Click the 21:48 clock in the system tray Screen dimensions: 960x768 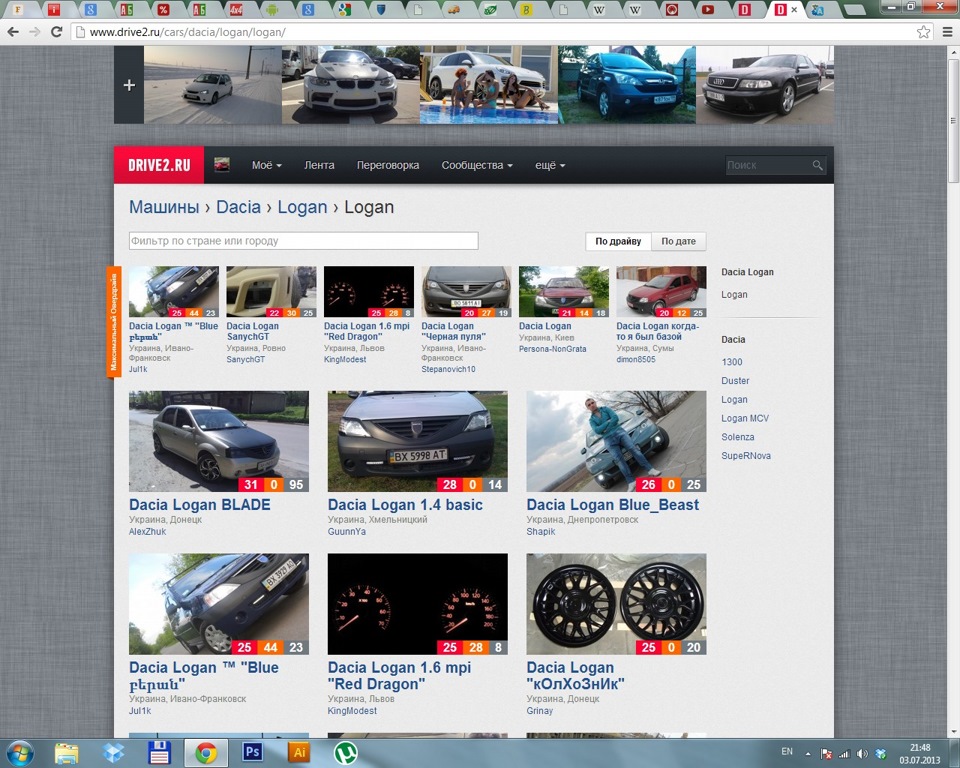[x=920, y=747]
